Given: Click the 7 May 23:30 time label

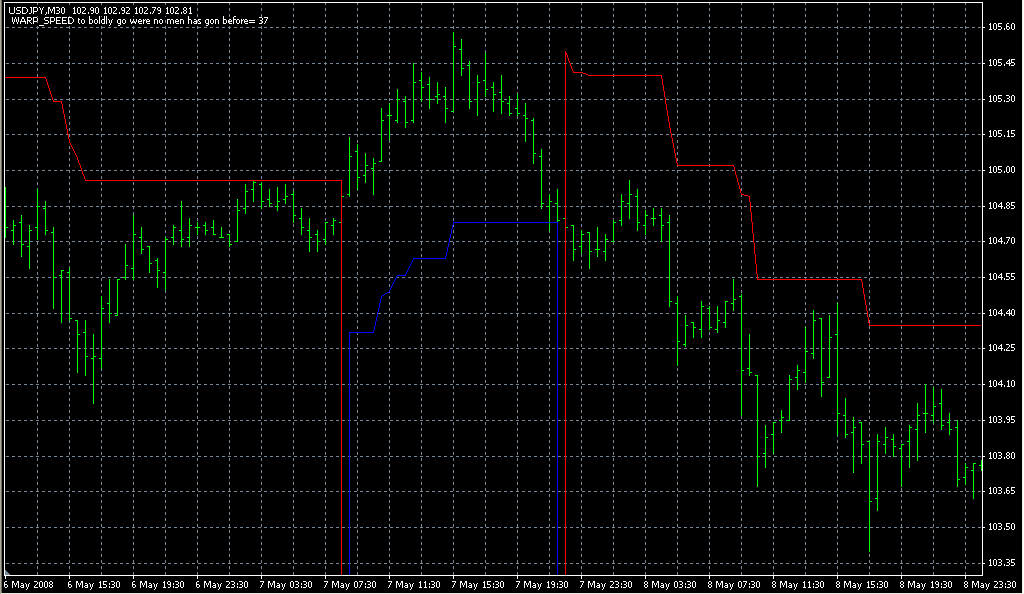Looking at the screenshot, I should [x=606, y=585].
